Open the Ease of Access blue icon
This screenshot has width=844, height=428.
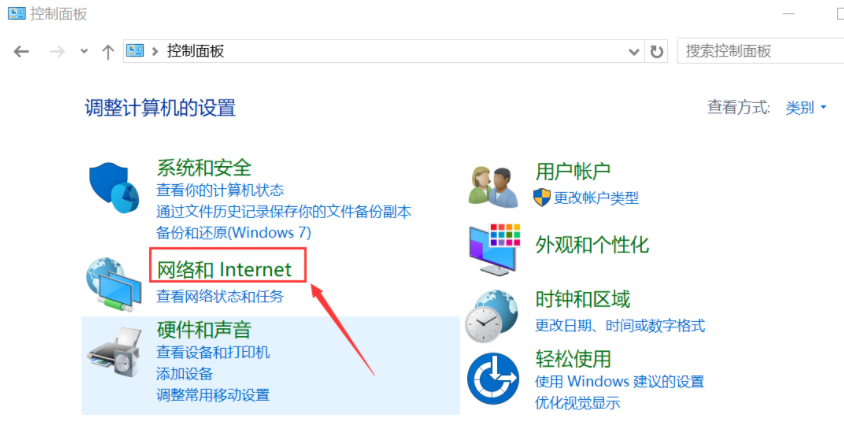493,378
